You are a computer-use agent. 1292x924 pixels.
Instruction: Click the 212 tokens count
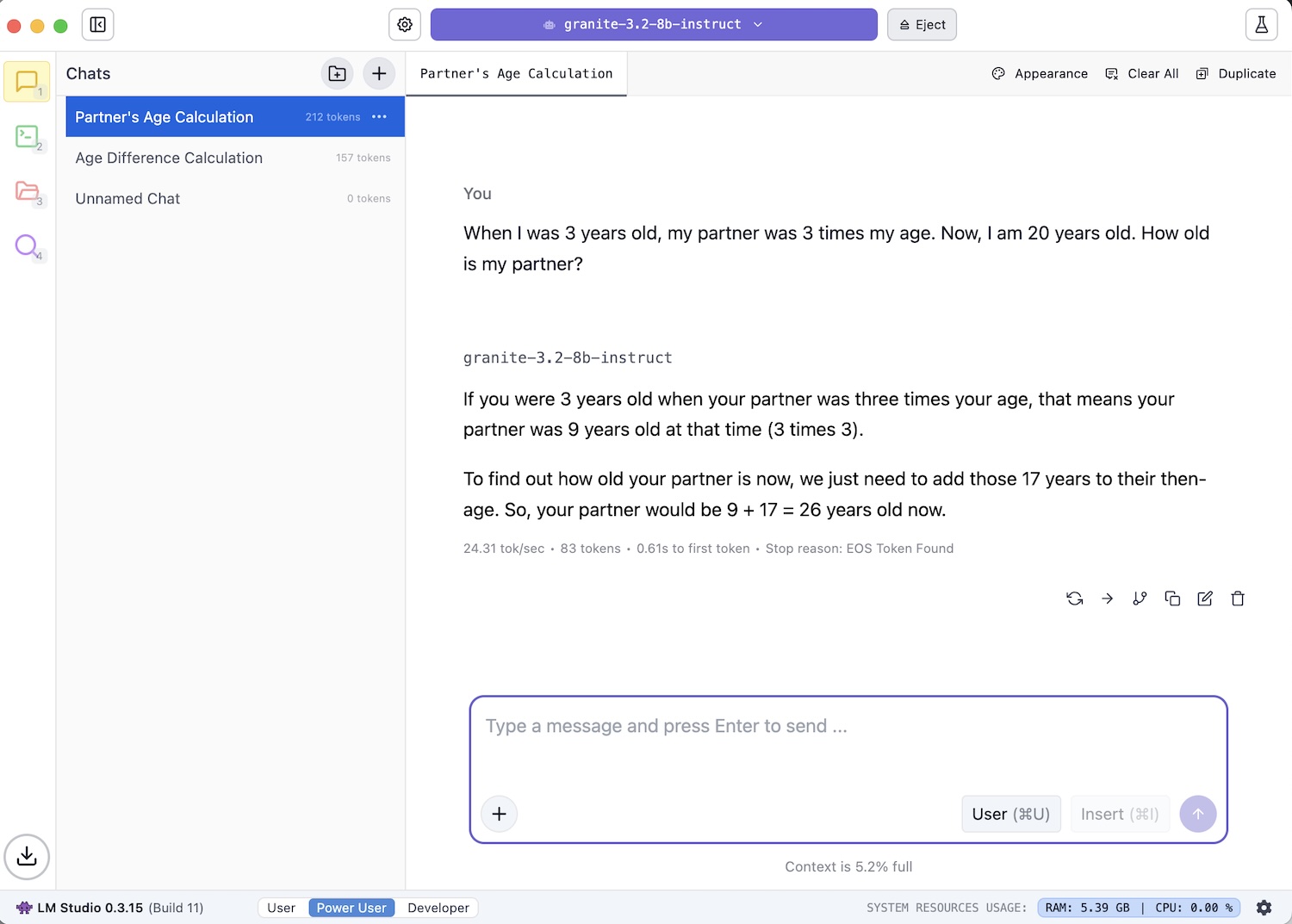332,117
